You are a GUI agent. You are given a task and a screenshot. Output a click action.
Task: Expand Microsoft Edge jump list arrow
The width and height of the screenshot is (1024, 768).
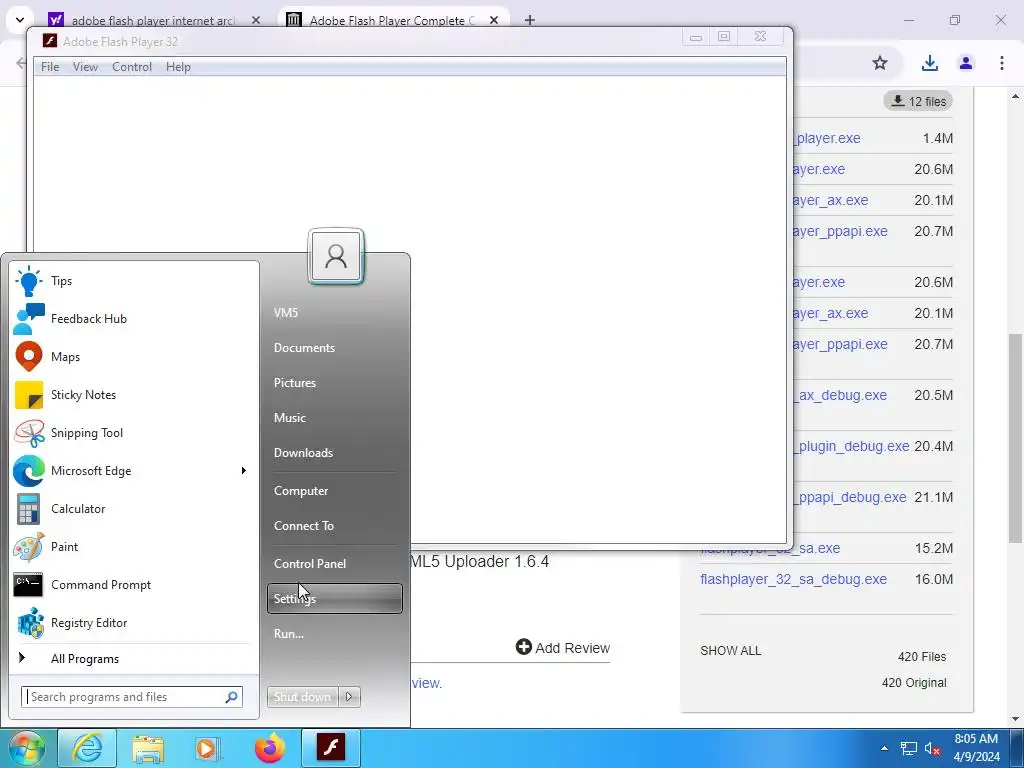click(x=244, y=471)
